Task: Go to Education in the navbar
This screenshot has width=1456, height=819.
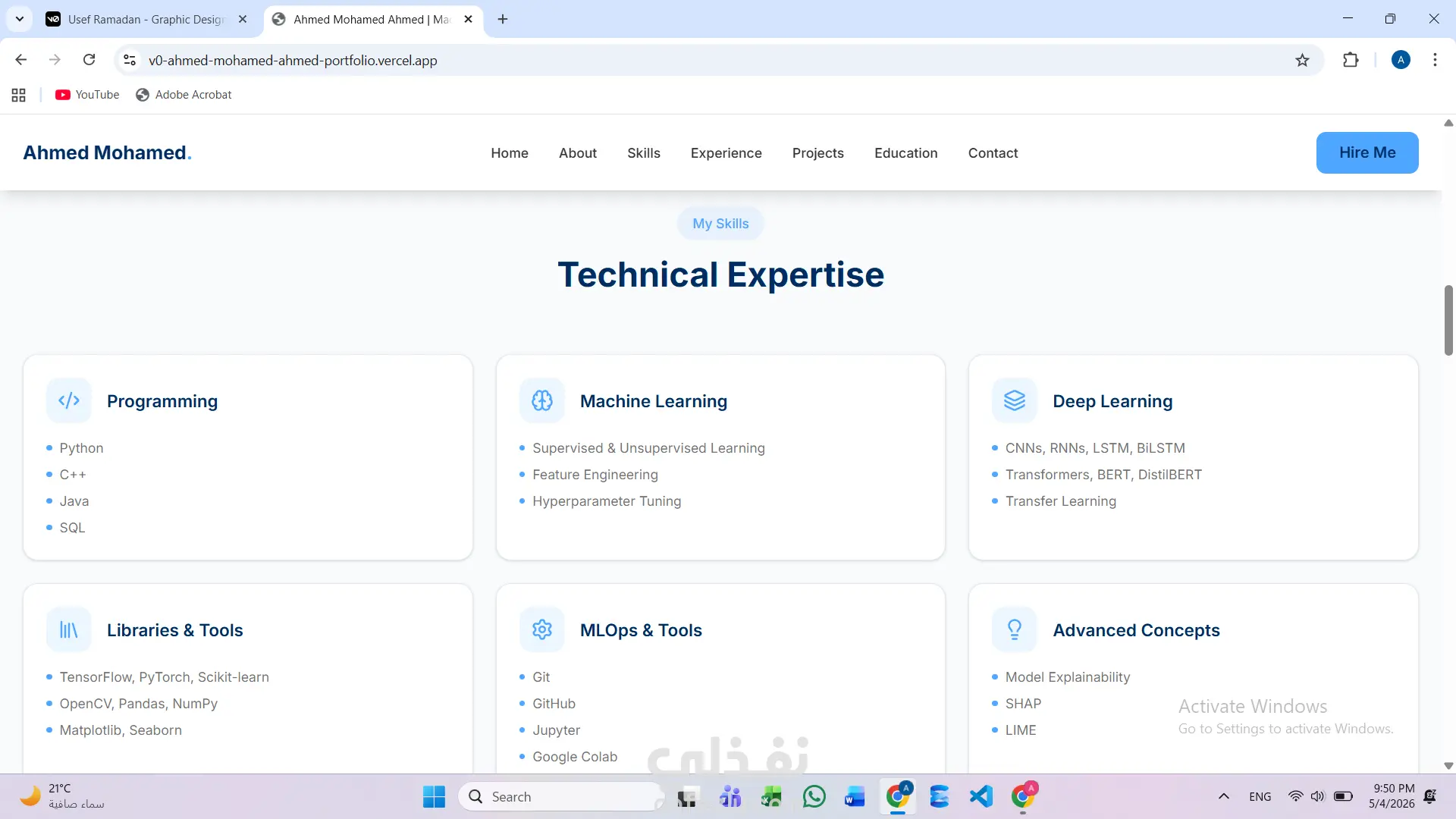Action: [906, 153]
